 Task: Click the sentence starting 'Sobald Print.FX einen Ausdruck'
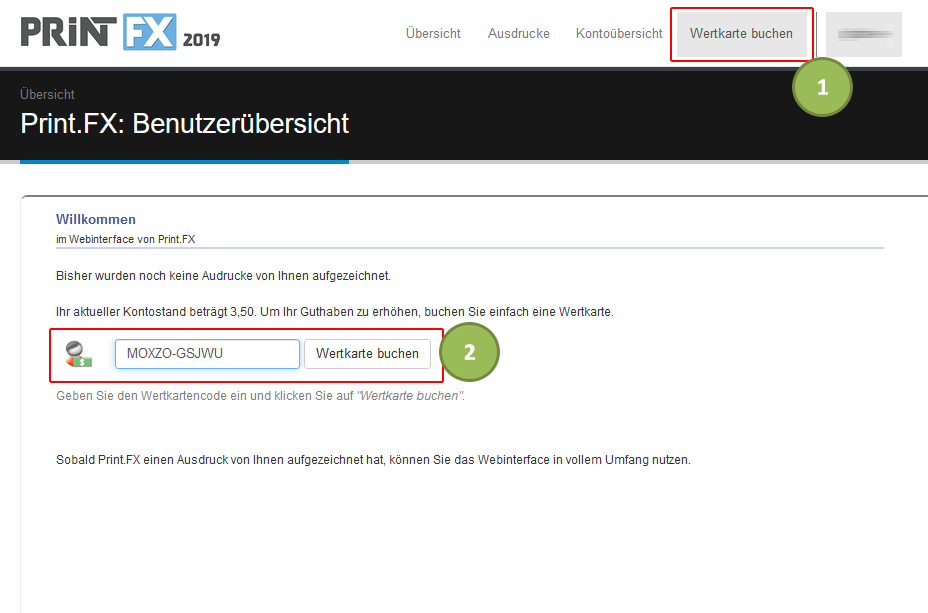click(373, 460)
